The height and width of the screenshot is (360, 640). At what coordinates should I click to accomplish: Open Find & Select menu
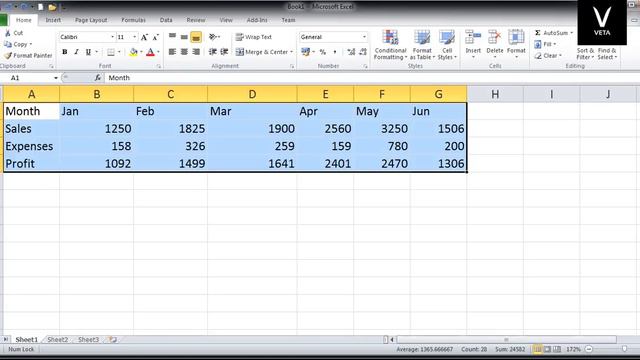(607, 53)
